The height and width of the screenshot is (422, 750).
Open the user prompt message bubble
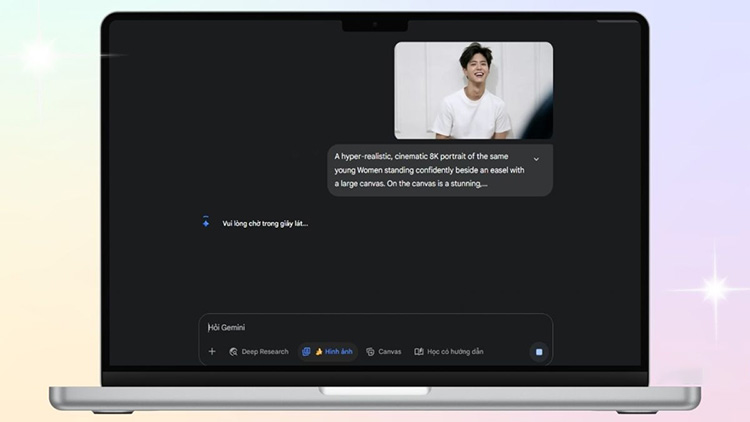coord(440,170)
